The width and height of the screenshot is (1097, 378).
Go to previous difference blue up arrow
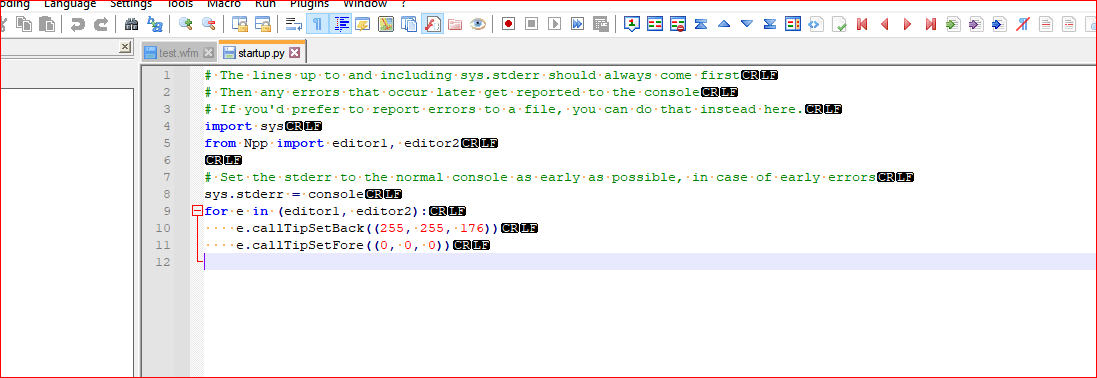click(724, 24)
